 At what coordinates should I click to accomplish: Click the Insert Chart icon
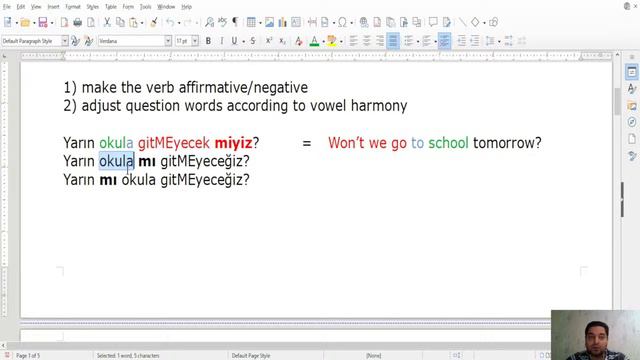282,22
